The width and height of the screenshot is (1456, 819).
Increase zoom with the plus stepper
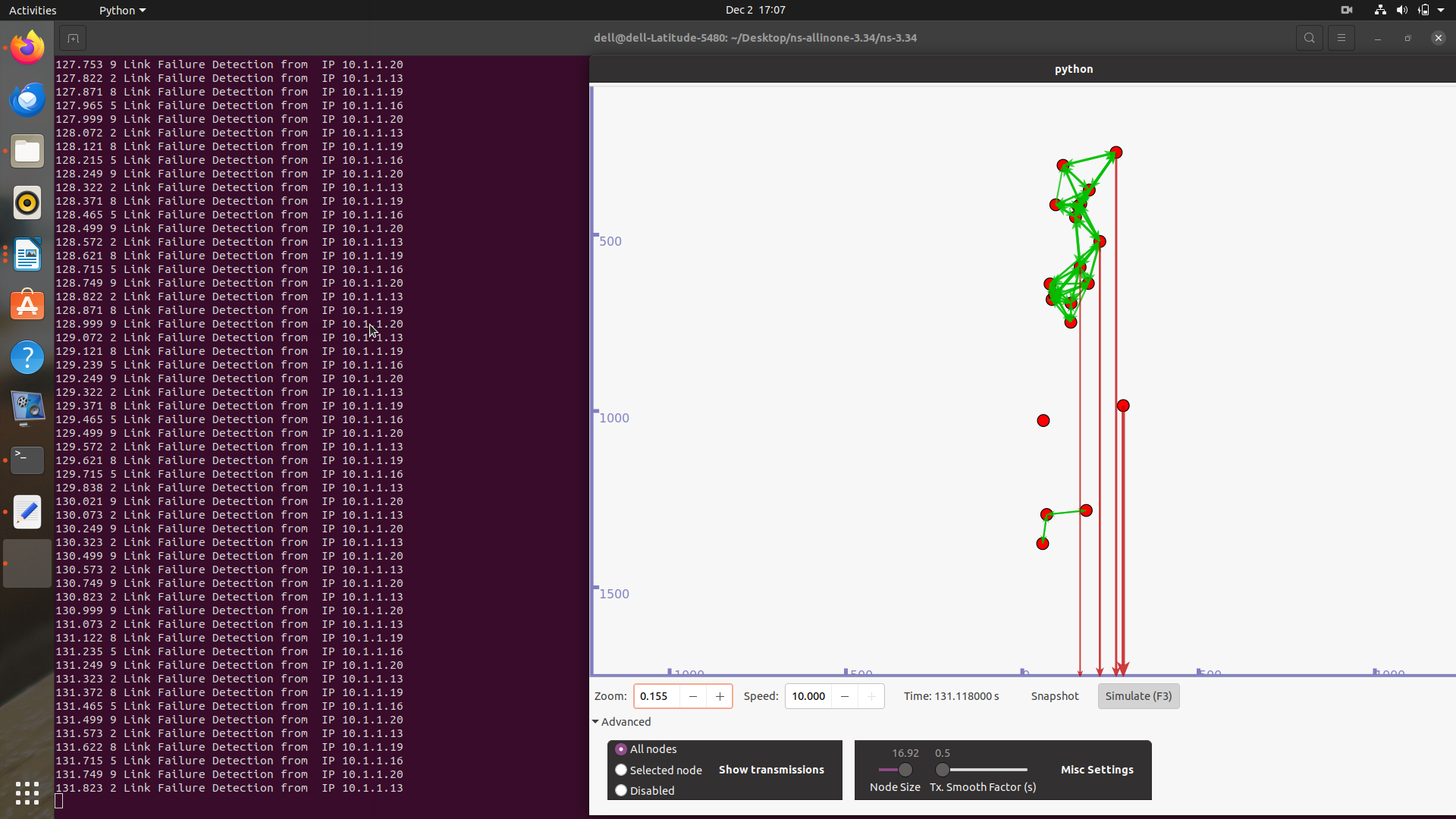pos(720,696)
